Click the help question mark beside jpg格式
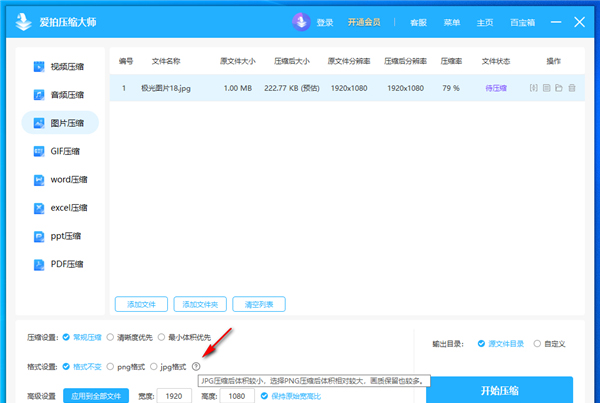600x403 pixels. tap(196, 367)
